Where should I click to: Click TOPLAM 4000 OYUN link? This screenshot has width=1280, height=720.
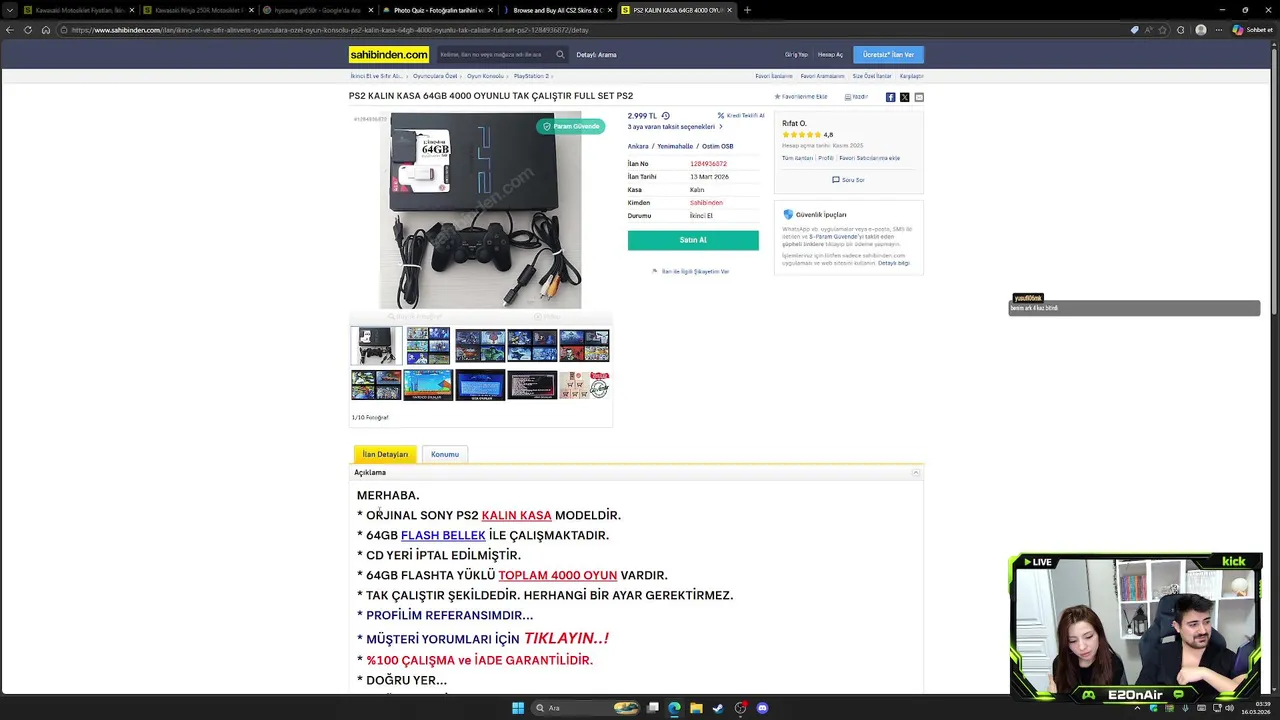tap(557, 575)
